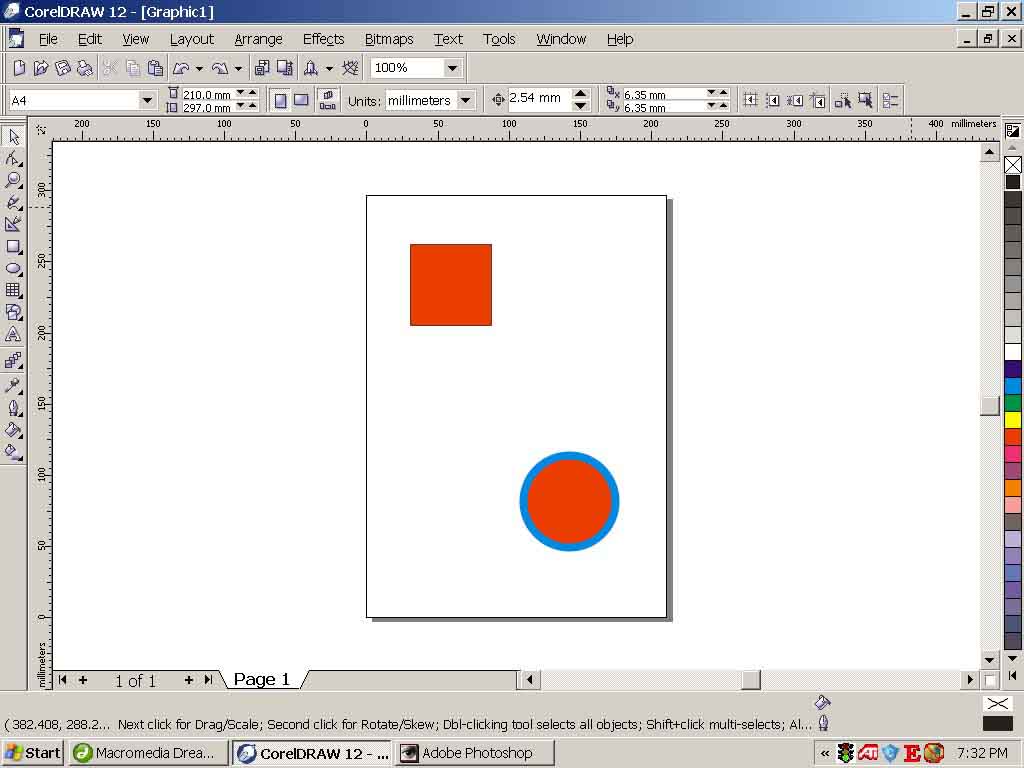Open the Outline tool flyout
1024x768 pixels.
(x=13, y=408)
